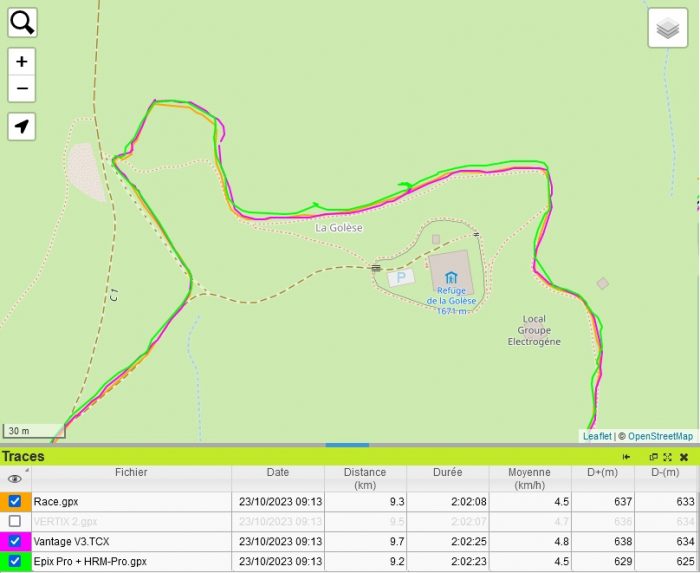Sort traces by the Fichier column header
The width and height of the screenshot is (700, 573).
tap(130, 473)
